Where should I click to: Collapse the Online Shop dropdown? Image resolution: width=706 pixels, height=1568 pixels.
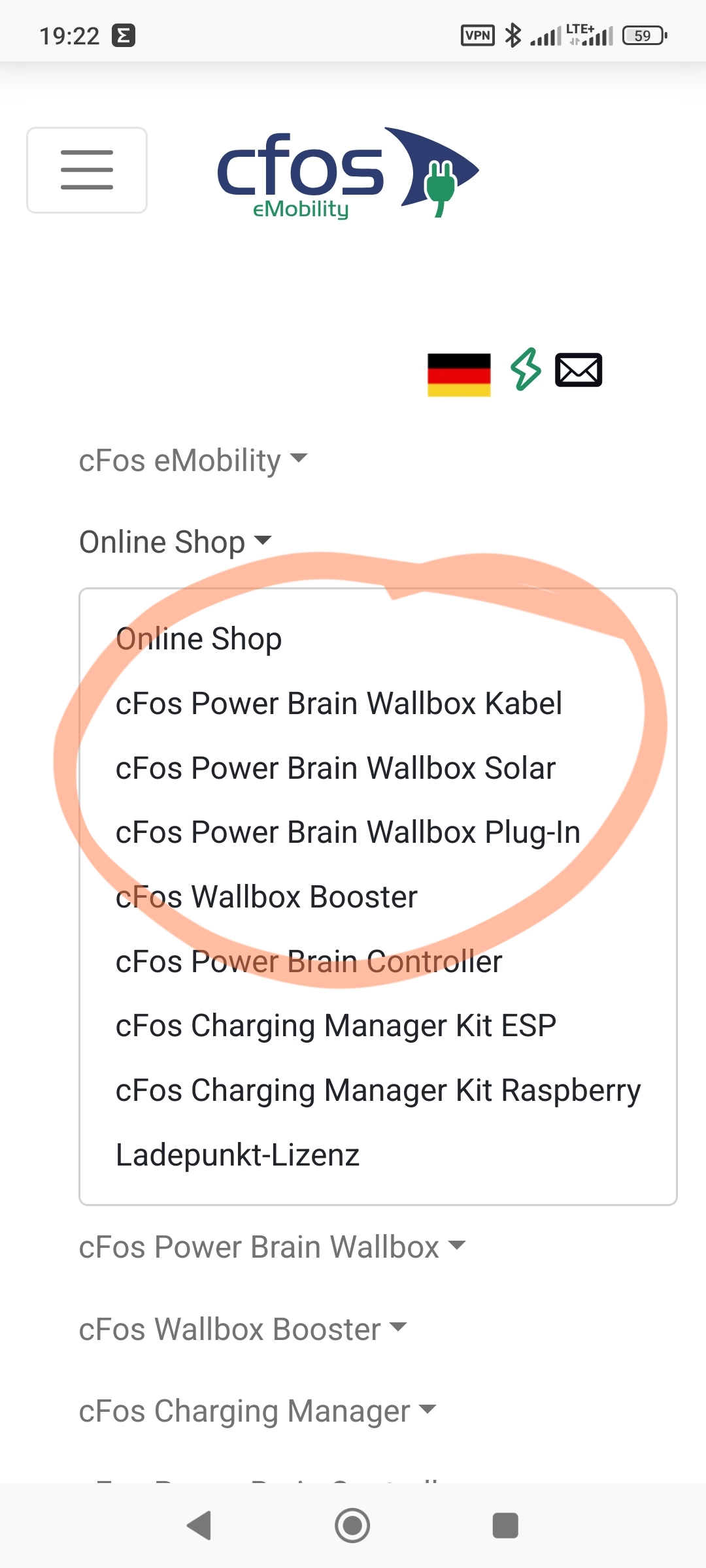[175, 542]
